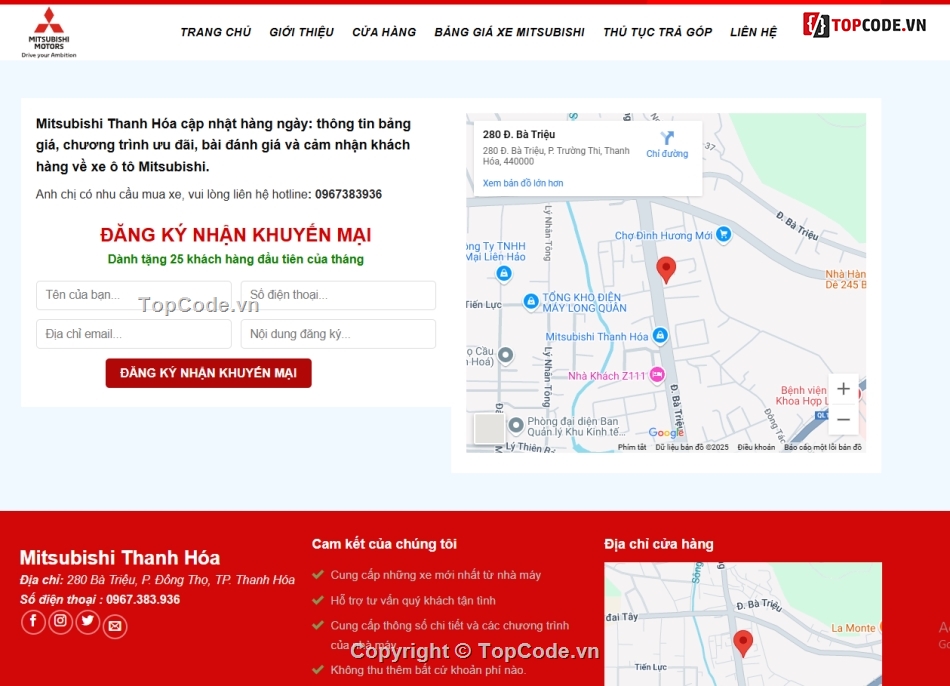Open GIỚI THIỆU menu item
Screen dimensions: 950x686
302,32
